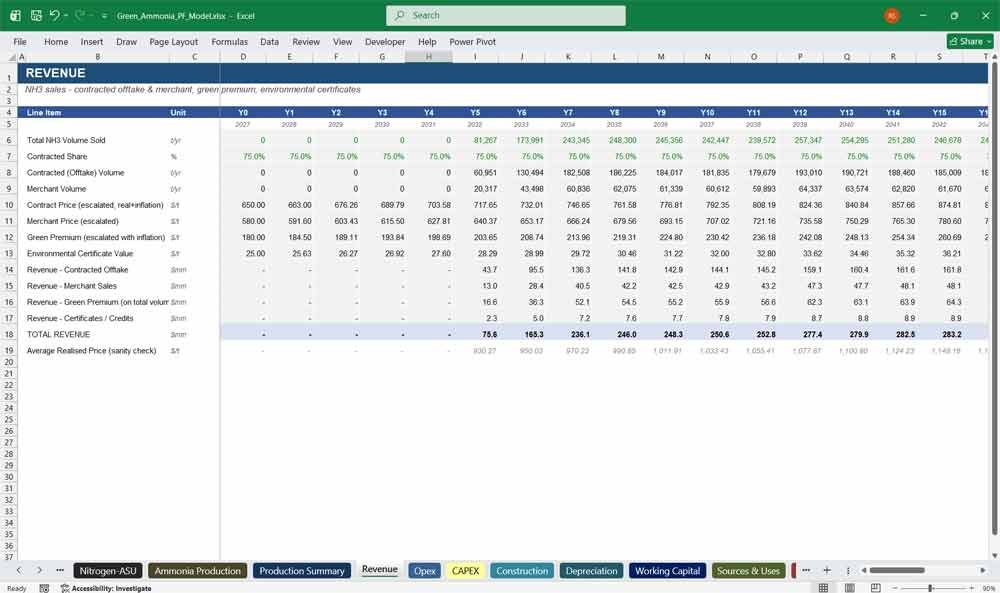Open the Developer ribbon tab
The height and width of the screenshot is (593, 1000).
pyautogui.click(x=385, y=41)
